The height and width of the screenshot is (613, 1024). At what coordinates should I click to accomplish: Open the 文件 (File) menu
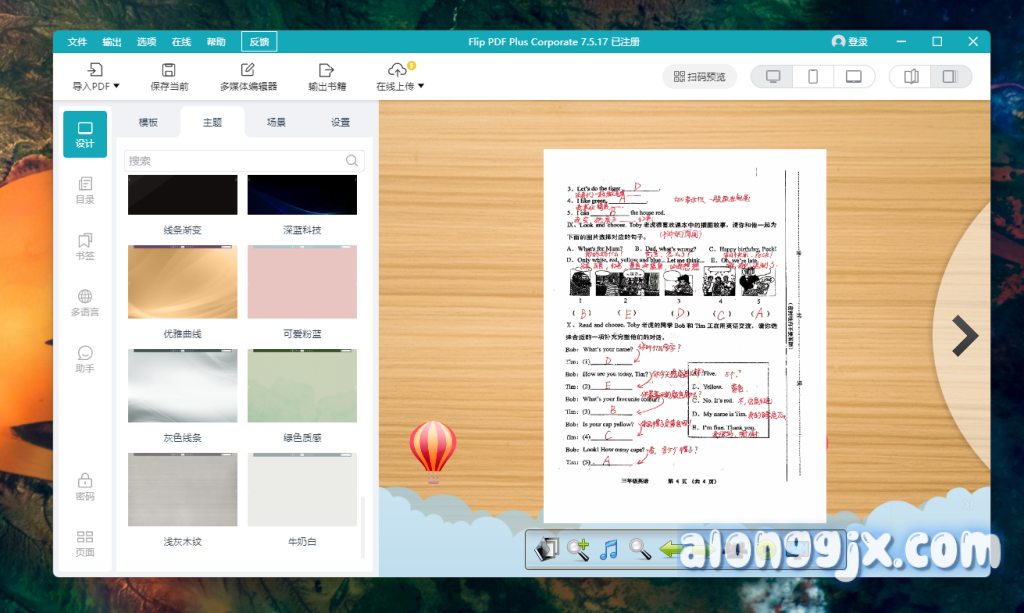78,42
